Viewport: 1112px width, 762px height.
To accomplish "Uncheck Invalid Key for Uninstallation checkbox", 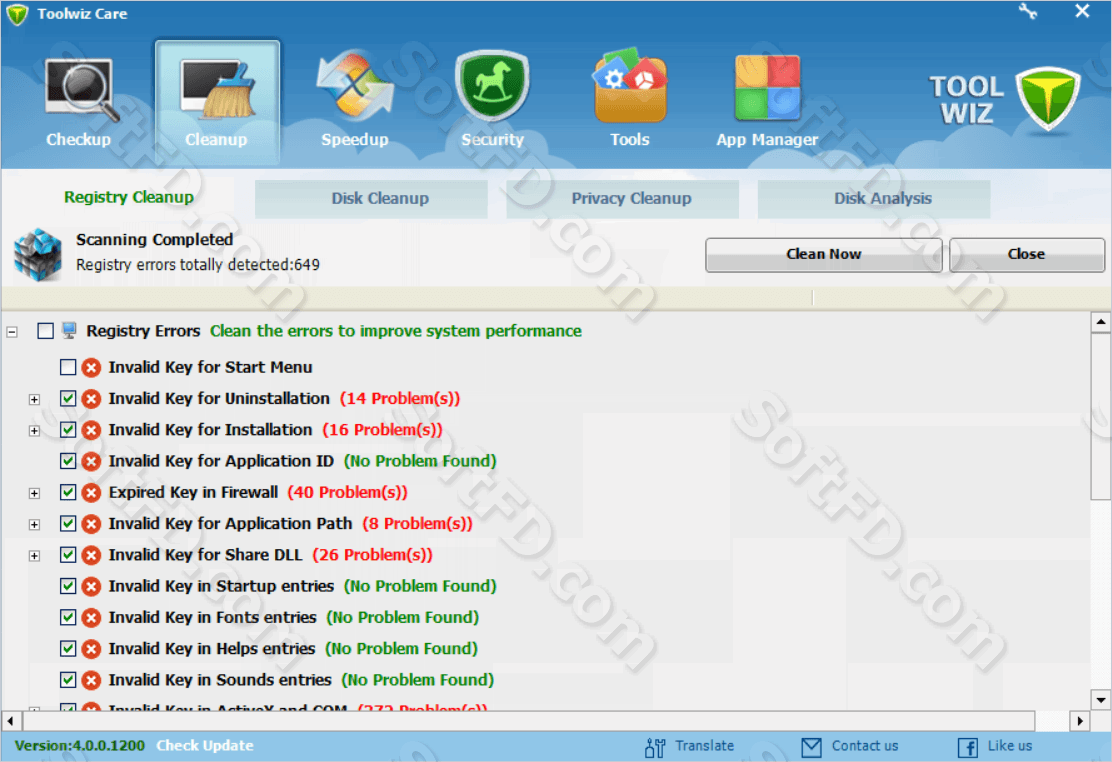I will pyautogui.click(x=68, y=398).
